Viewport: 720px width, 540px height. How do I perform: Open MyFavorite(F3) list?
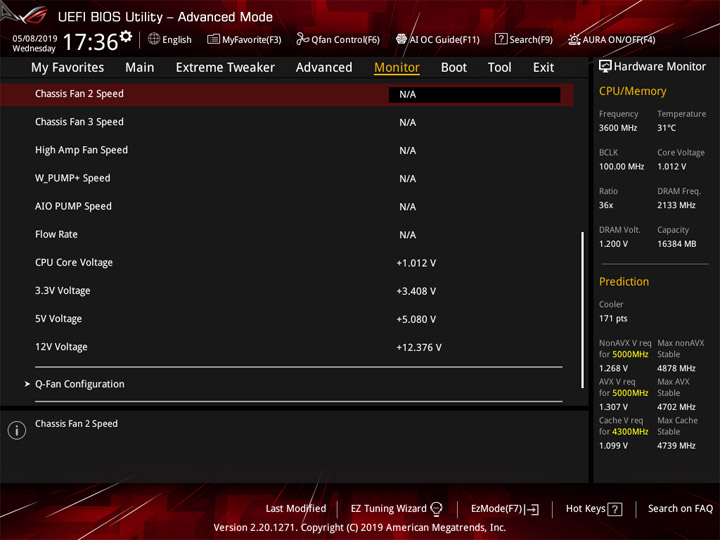point(244,39)
